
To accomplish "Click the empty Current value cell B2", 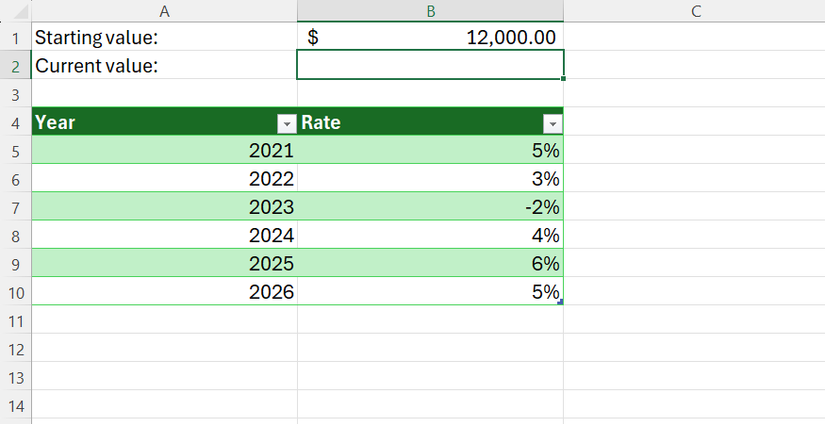I will pos(430,65).
